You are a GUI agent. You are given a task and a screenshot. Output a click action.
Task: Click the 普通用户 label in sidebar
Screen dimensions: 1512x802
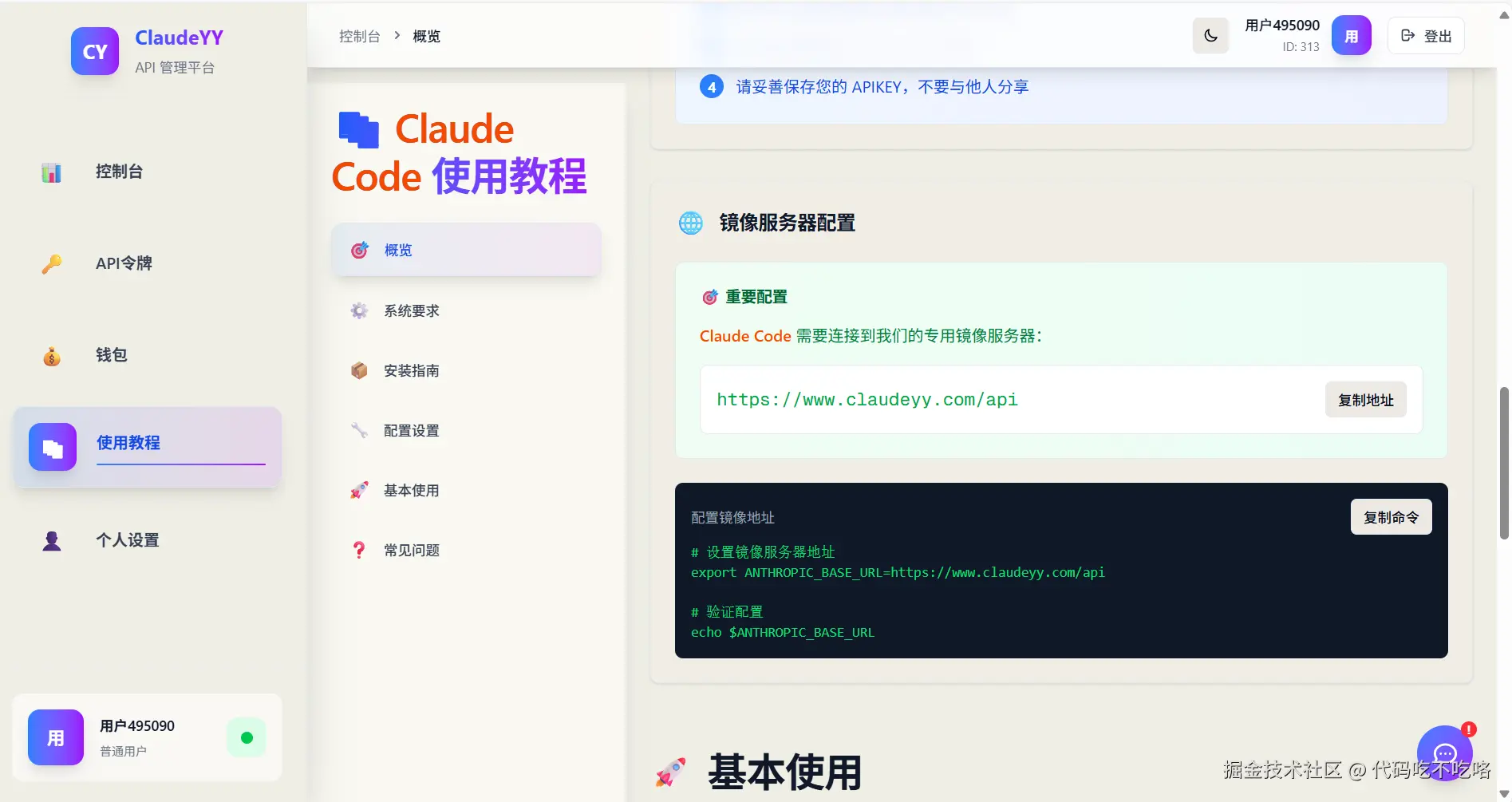(x=123, y=751)
